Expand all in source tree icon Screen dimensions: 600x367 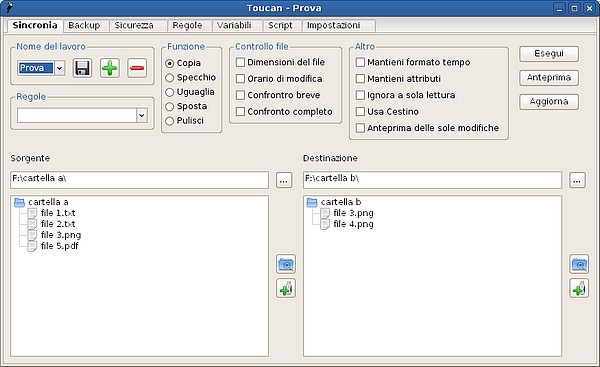[286, 264]
